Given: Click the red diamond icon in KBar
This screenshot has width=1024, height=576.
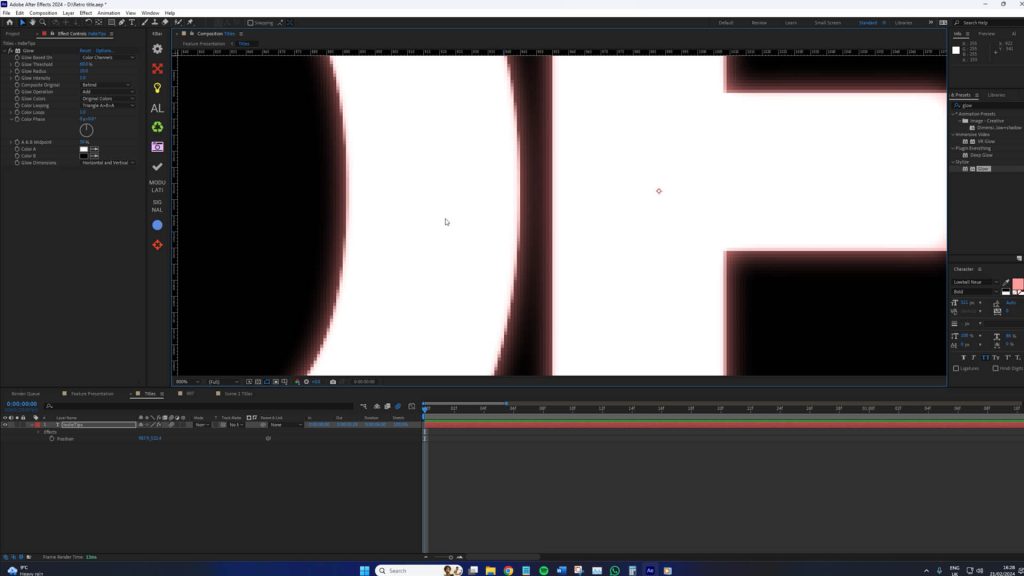Looking at the screenshot, I should (157, 245).
